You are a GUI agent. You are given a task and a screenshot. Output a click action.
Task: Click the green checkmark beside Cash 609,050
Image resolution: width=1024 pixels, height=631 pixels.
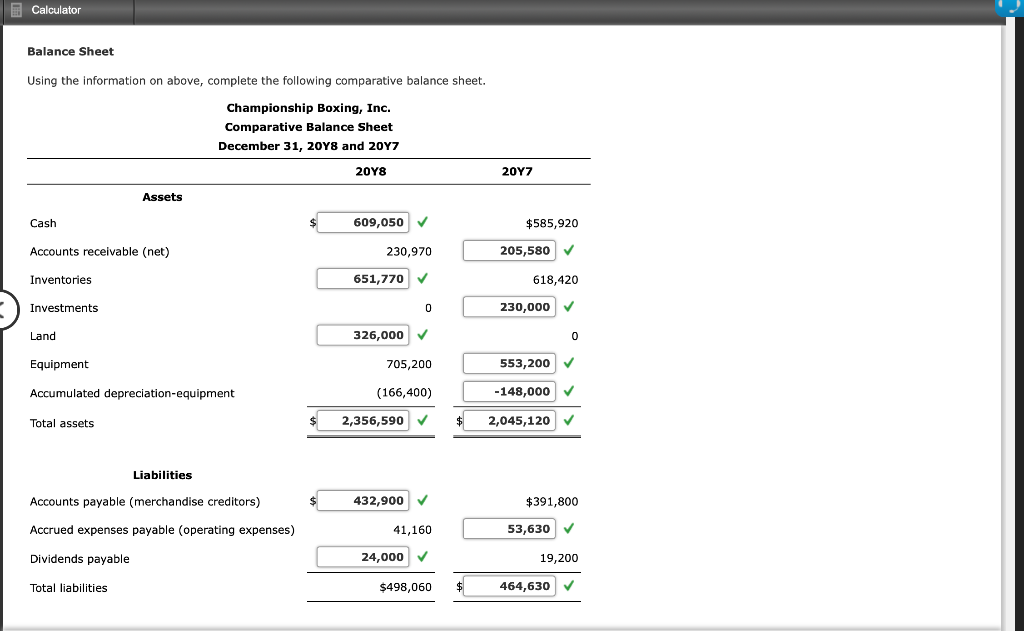coord(421,222)
